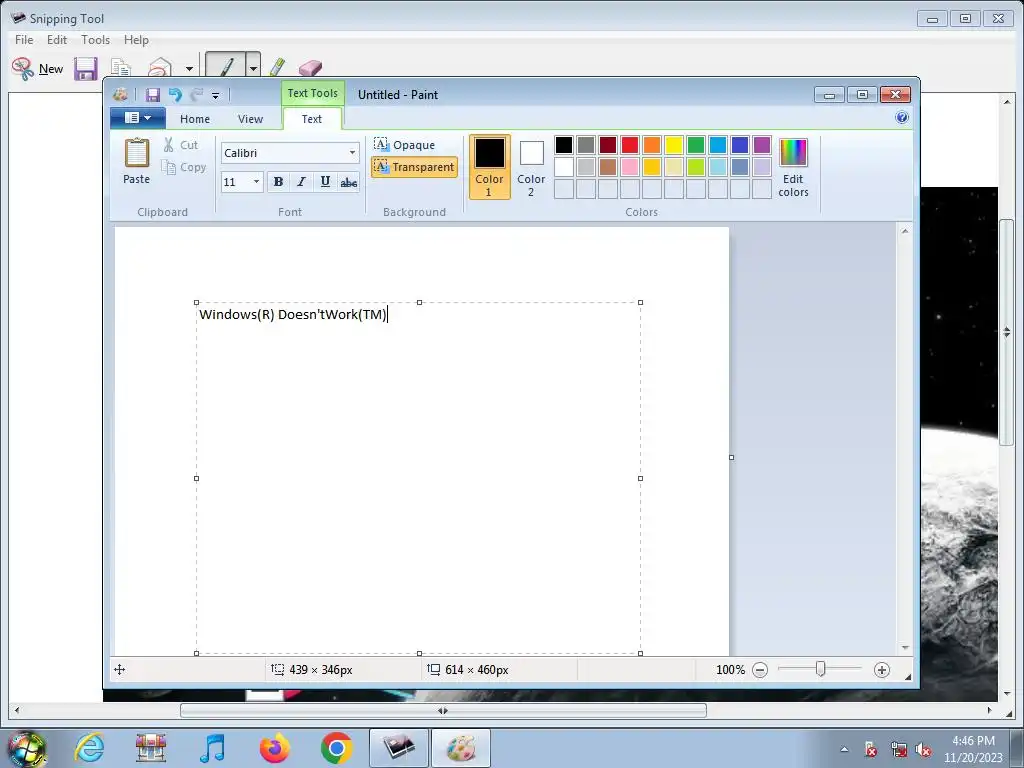
Task: Click the Snipping Tool Copy icon
Action: pyautogui.click(x=120, y=68)
